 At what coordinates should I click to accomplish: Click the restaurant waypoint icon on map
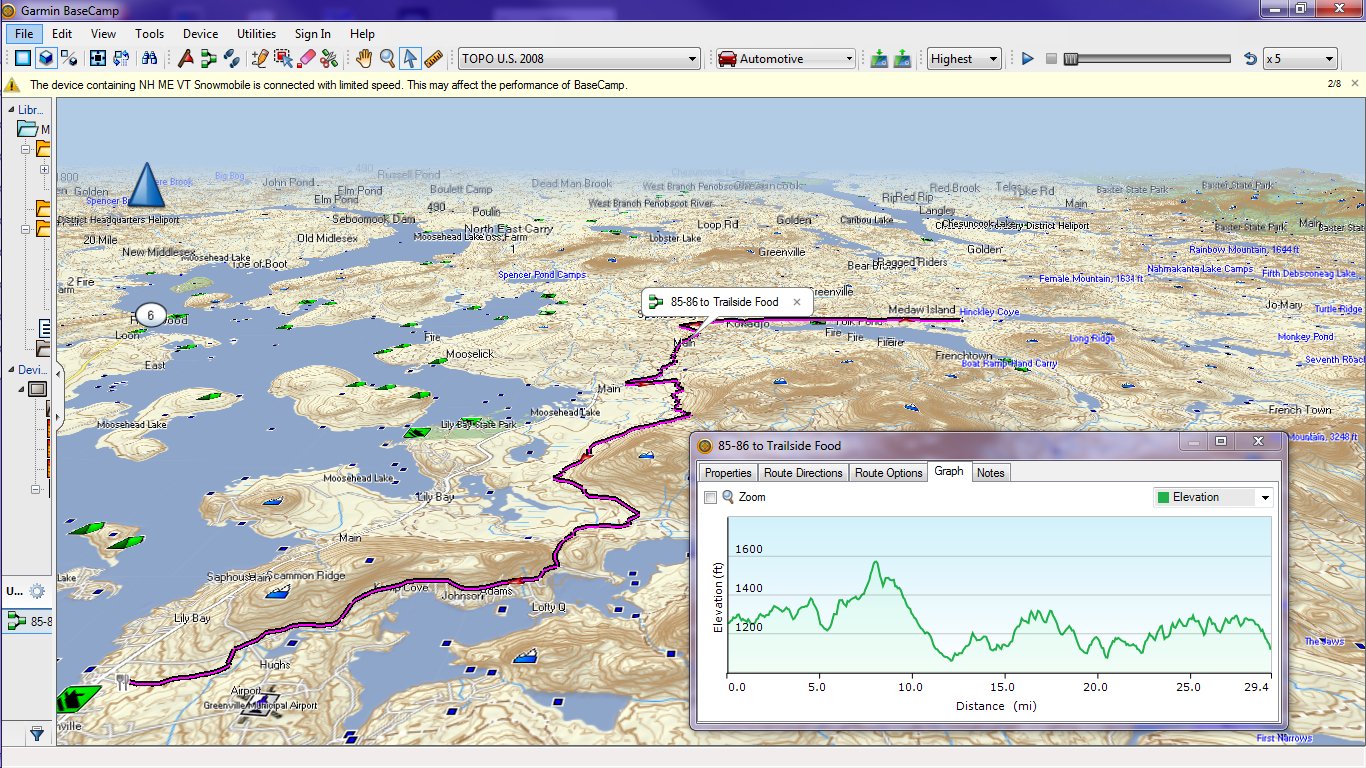tap(122, 682)
